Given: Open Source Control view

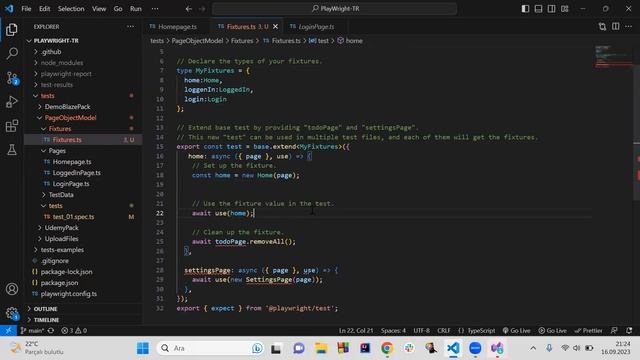Looking at the screenshot, I should (x=12, y=78).
